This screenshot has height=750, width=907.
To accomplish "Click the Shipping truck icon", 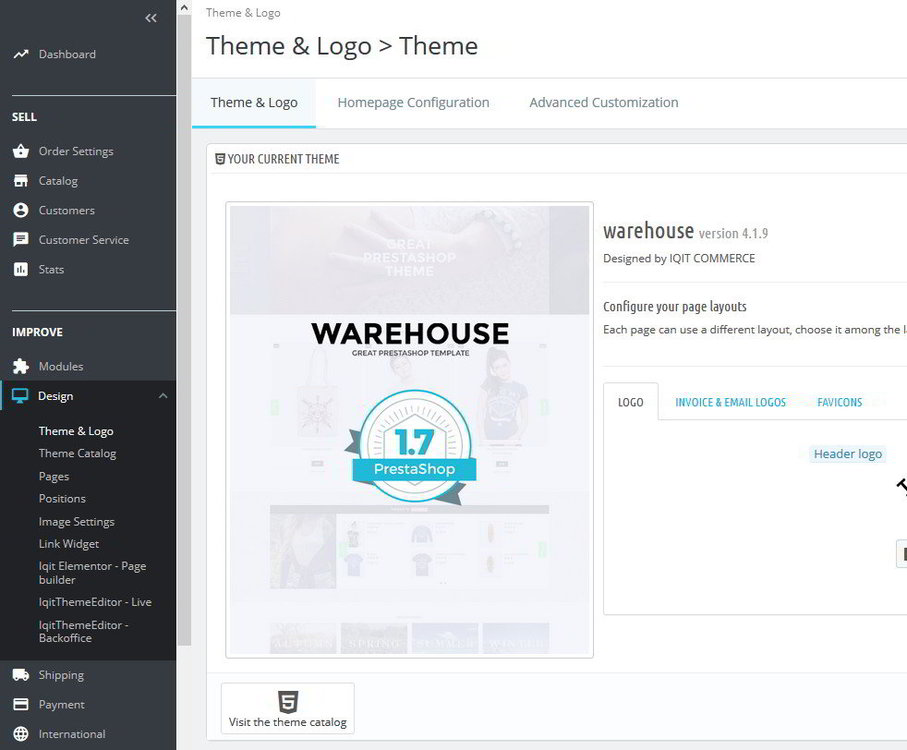I will [x=21, y=675].
